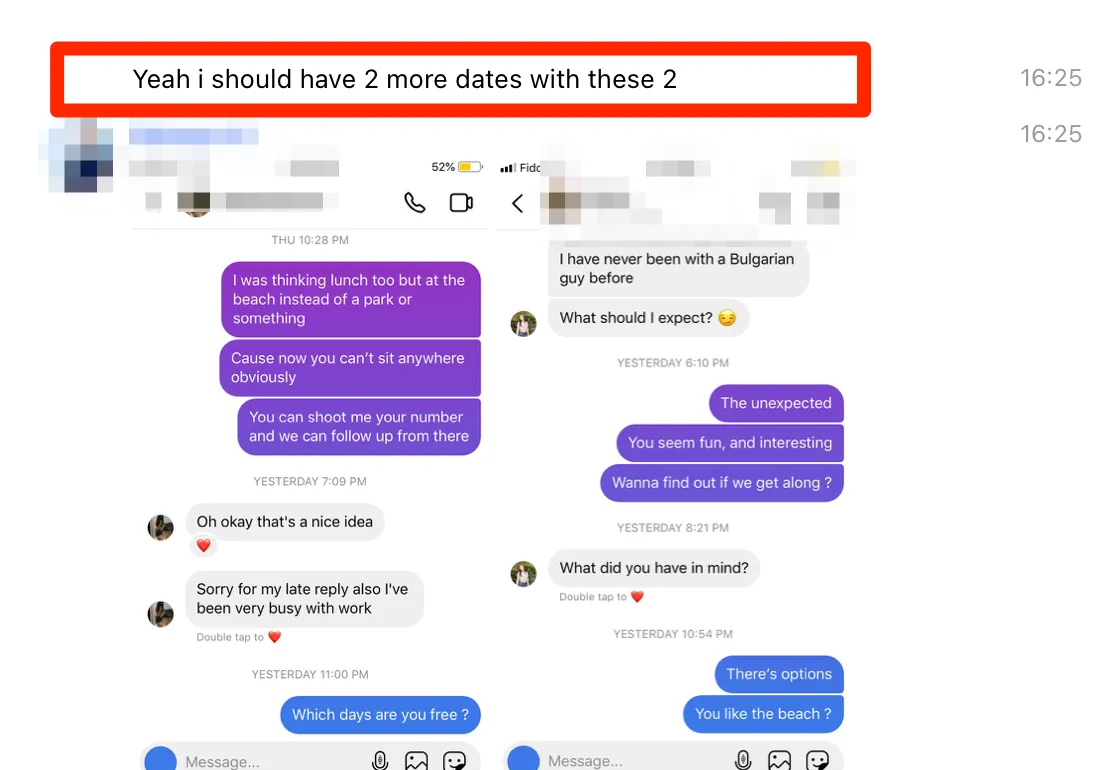Tap the phone call icon
Screen dimensions: 1114x770
(x=415, y=203)
